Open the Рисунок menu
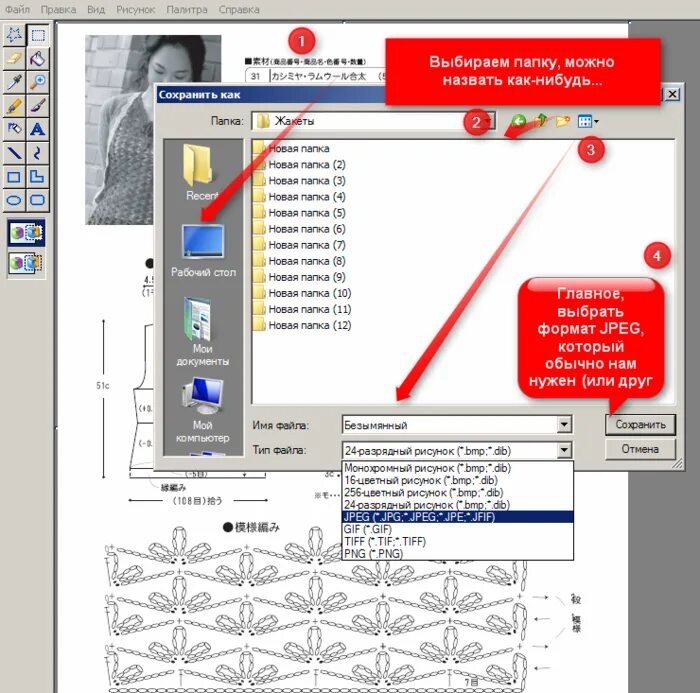 tap(135, 9)
